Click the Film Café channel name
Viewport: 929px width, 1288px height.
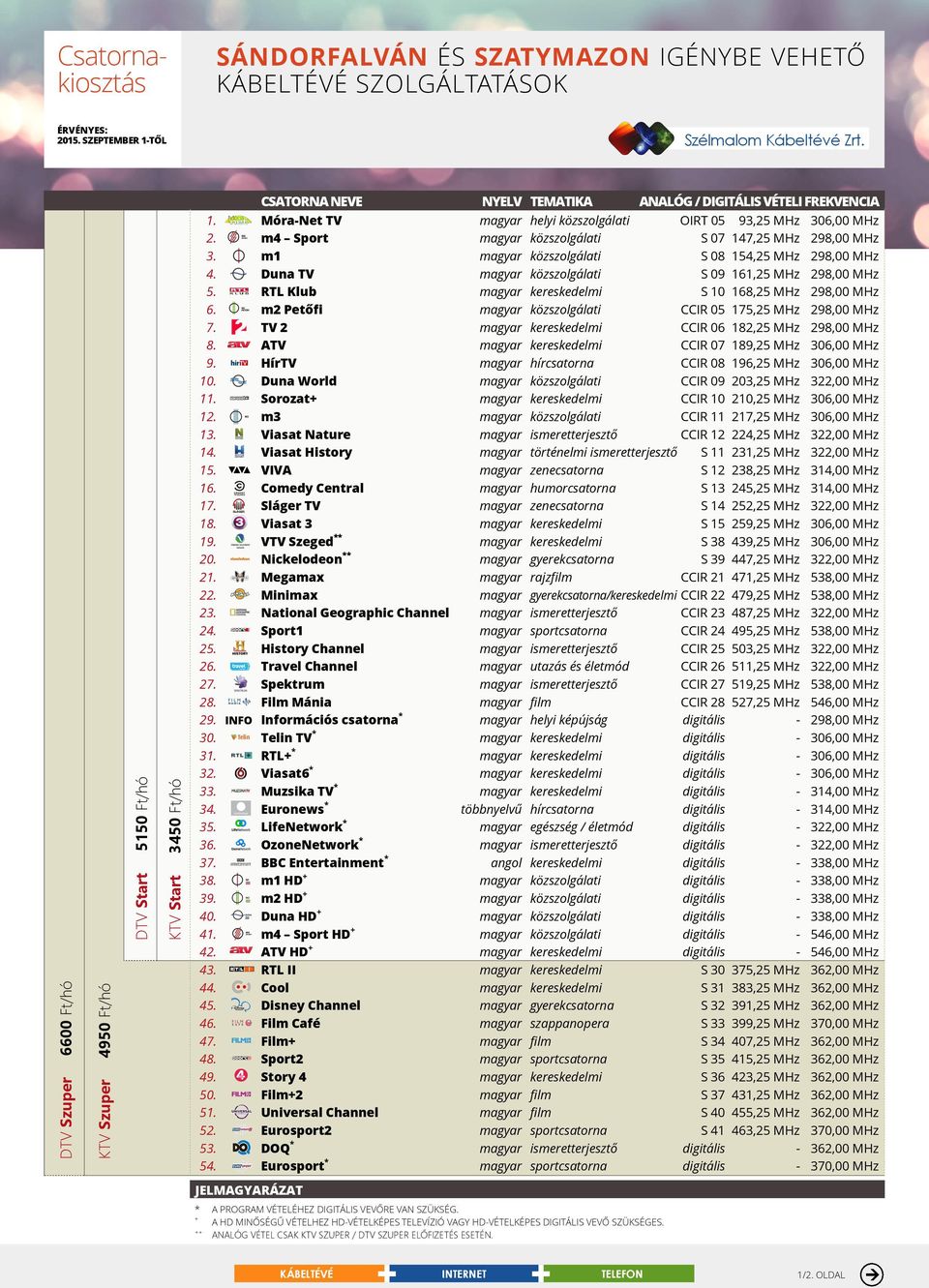(290, 1023)
